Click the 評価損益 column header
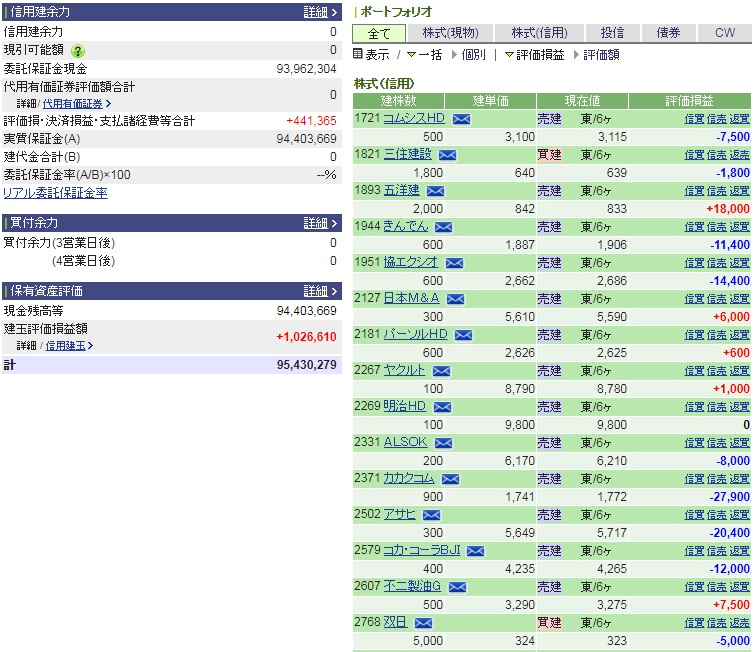 click(x=690, y=101)
